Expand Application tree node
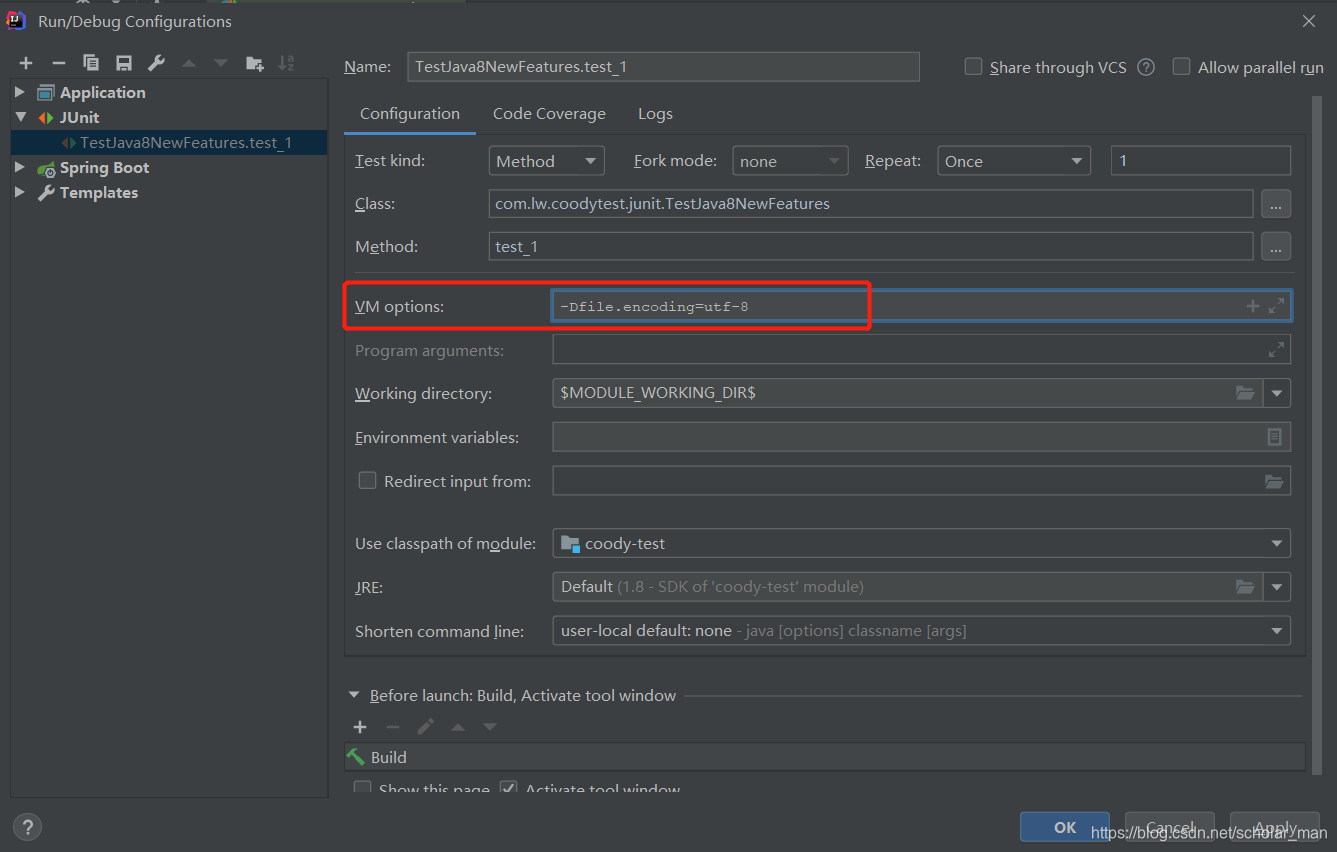Viewport: 1337px width, 852px height. point(20,92)
